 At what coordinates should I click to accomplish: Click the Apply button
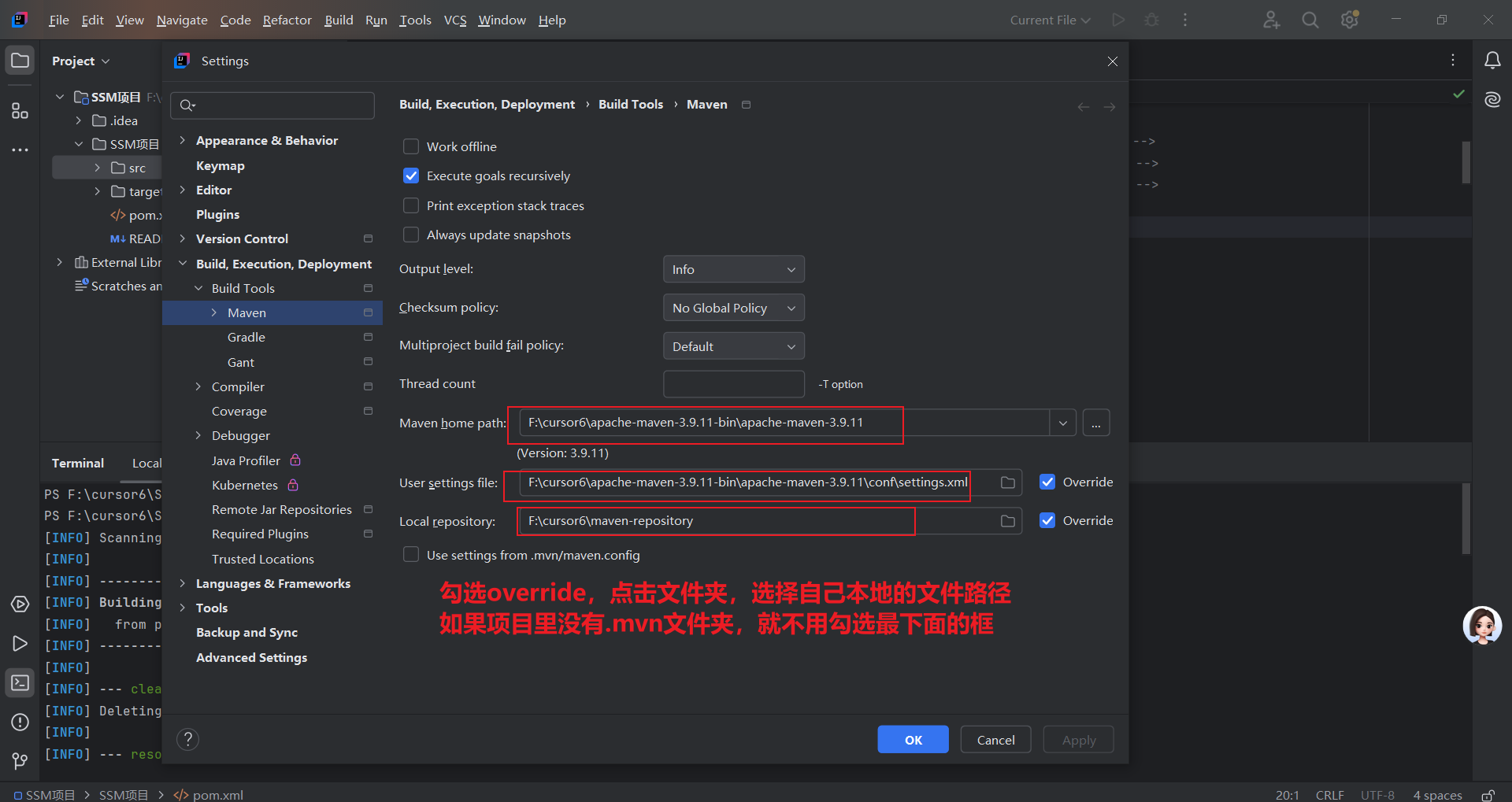click(1079, 740)
